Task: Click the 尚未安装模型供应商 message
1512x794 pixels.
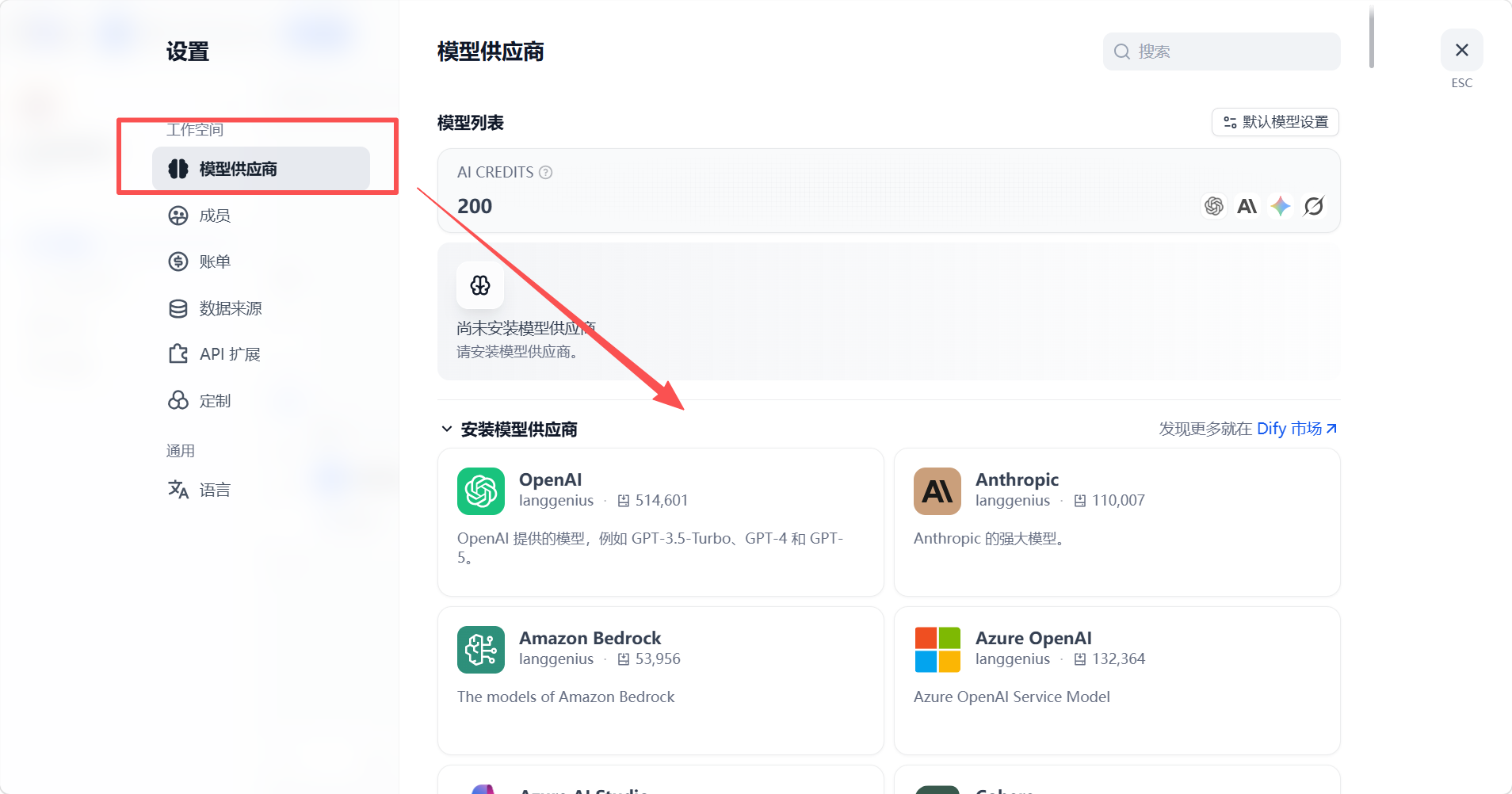Action: point(526,328)
